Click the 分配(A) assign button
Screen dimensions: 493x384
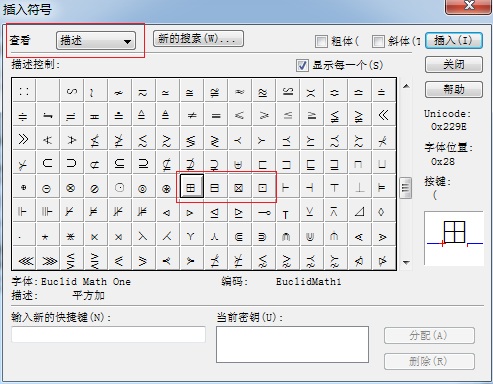coord(429,336)
